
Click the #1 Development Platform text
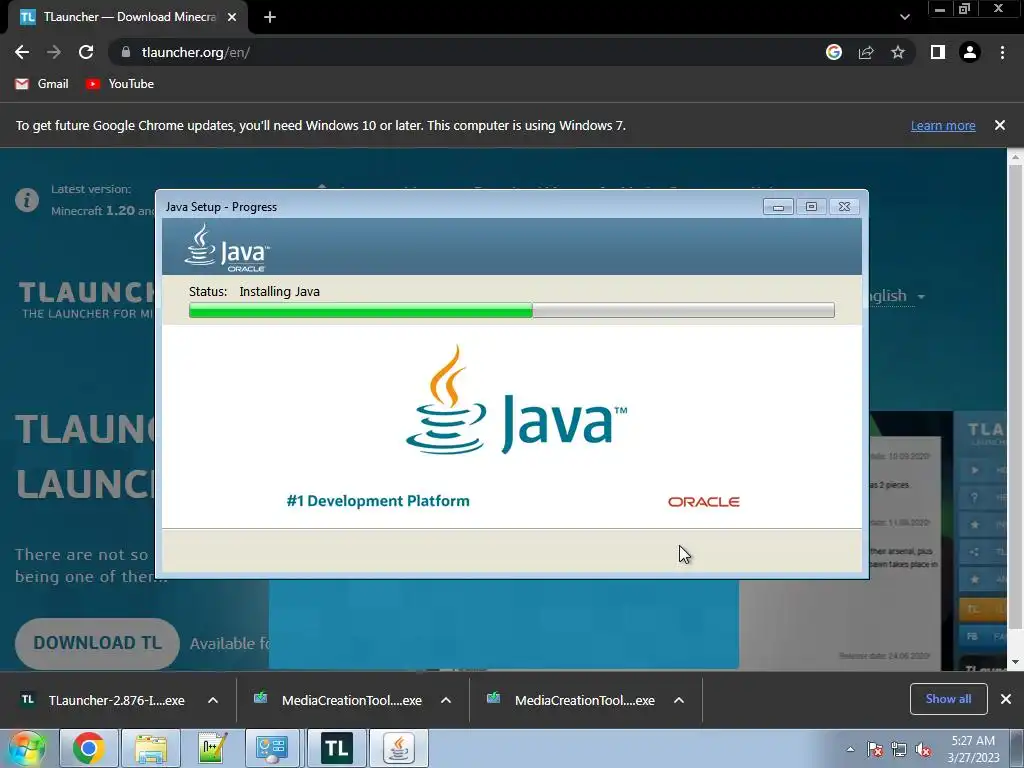coord(377,501)
